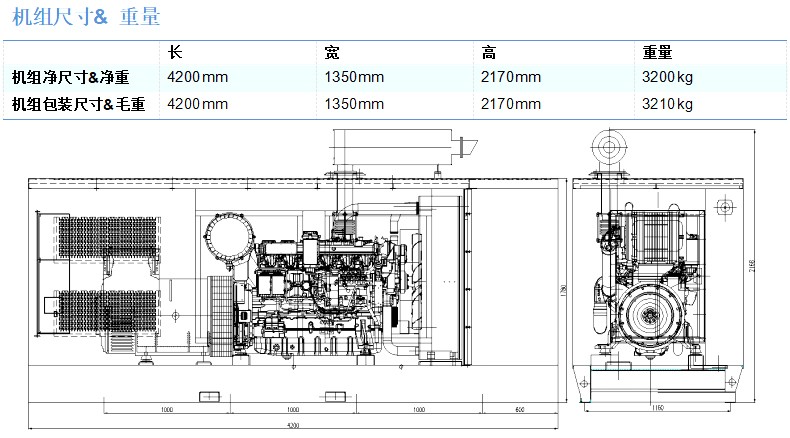Image resolution: width=790 pixels, height=438 pixels.
Task: Select the 高 column header
Action: 489,52
